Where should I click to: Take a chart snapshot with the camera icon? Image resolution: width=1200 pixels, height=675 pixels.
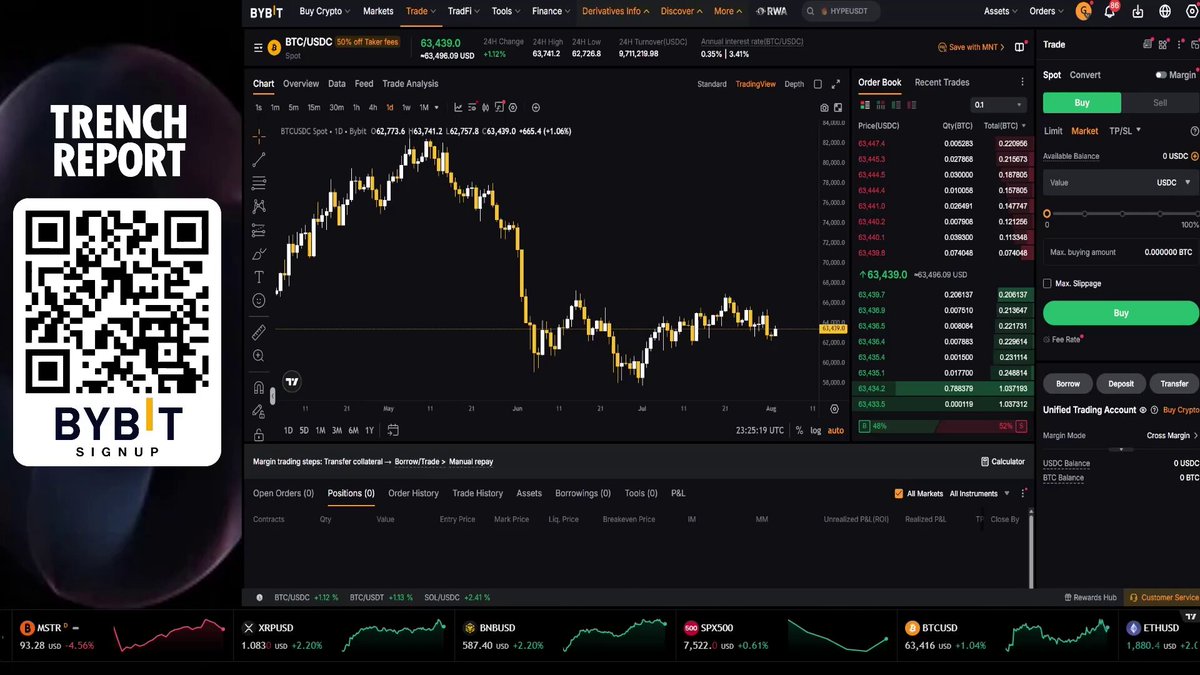[824, 107]
